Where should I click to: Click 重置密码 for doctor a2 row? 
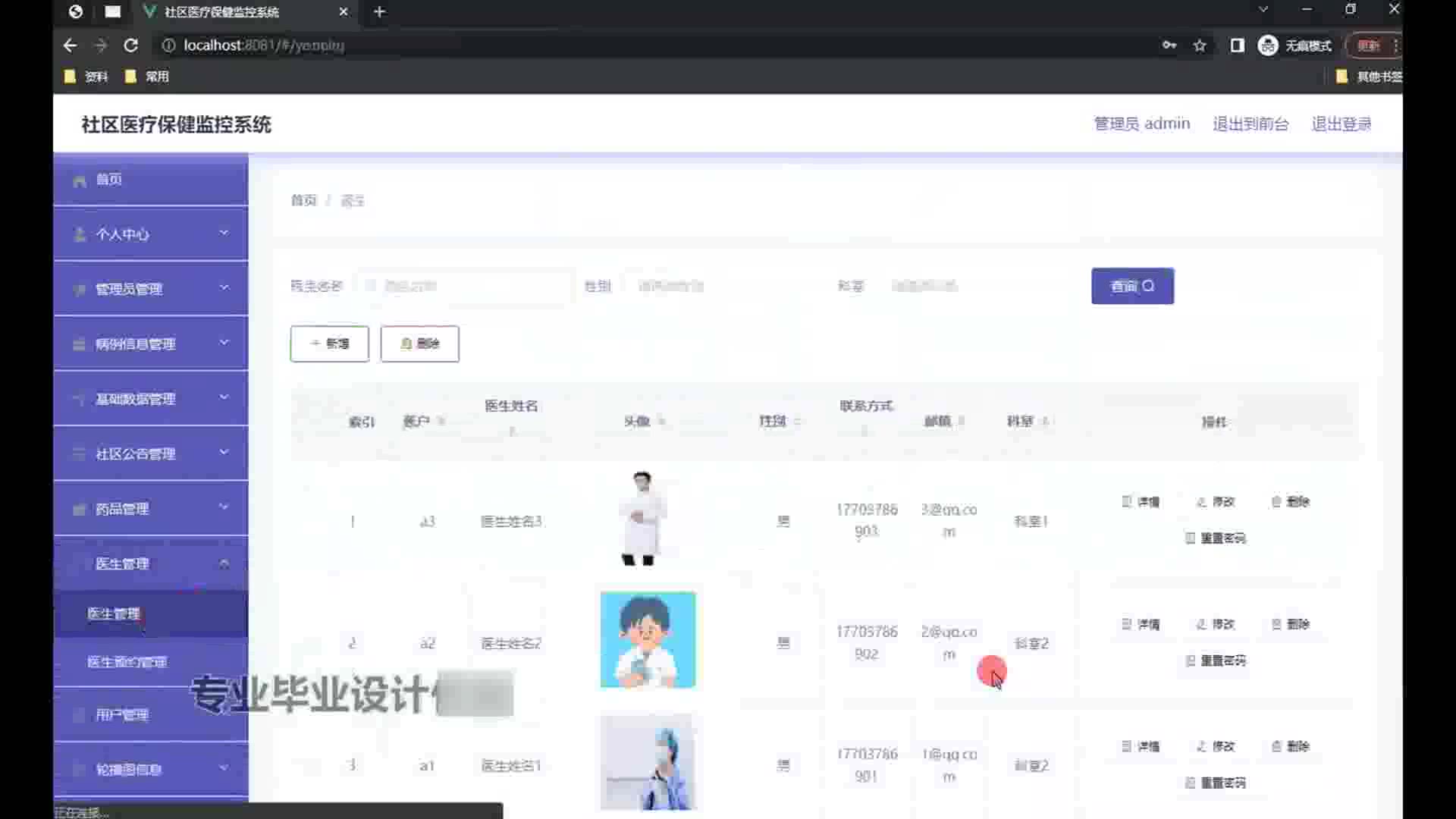point(1216,661)
